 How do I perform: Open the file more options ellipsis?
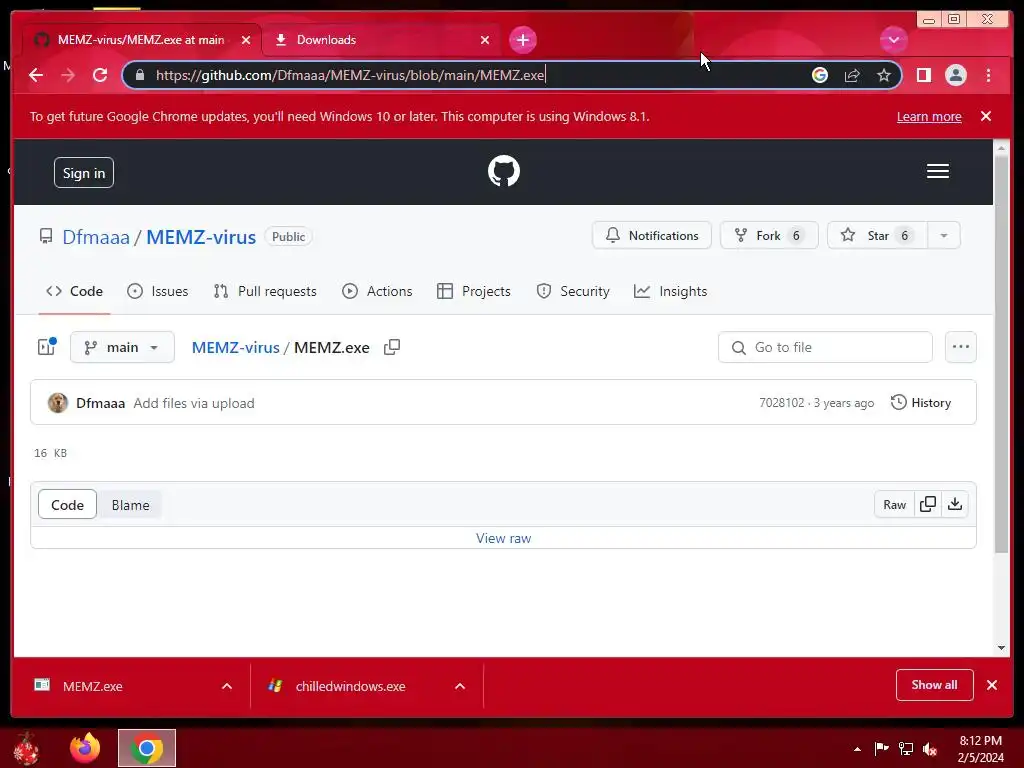click(x=961, y=347)
